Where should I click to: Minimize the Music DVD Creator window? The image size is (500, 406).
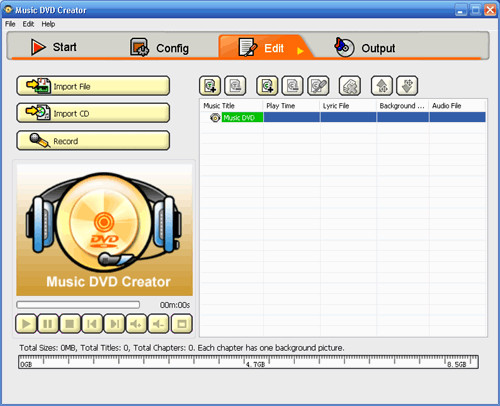point(461,10)
